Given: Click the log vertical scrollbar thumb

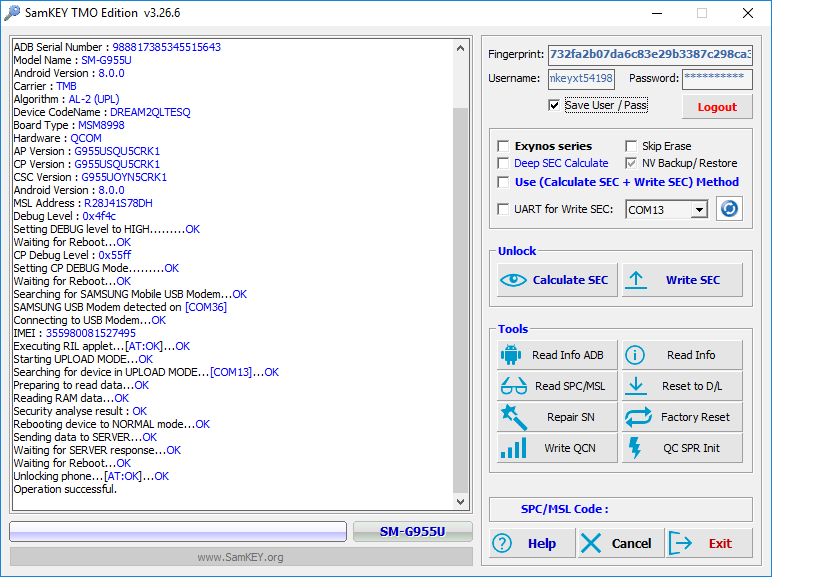Looking at the screenshot, I should [x=460, y=300].
